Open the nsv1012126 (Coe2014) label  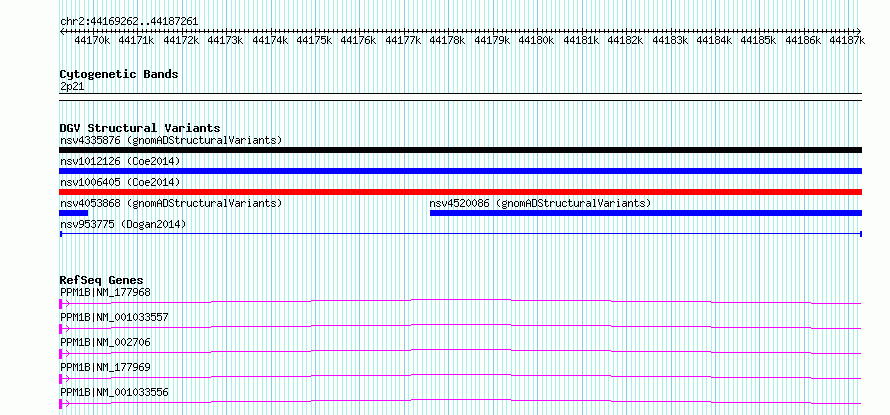120,161
